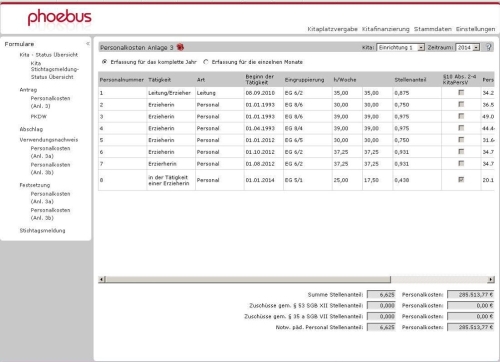The width and height of the screenshot is (500, 362).
Task: Open Personalkosten (Anl. 3b) under Festsetzung
Action: (x=50, y=214)
